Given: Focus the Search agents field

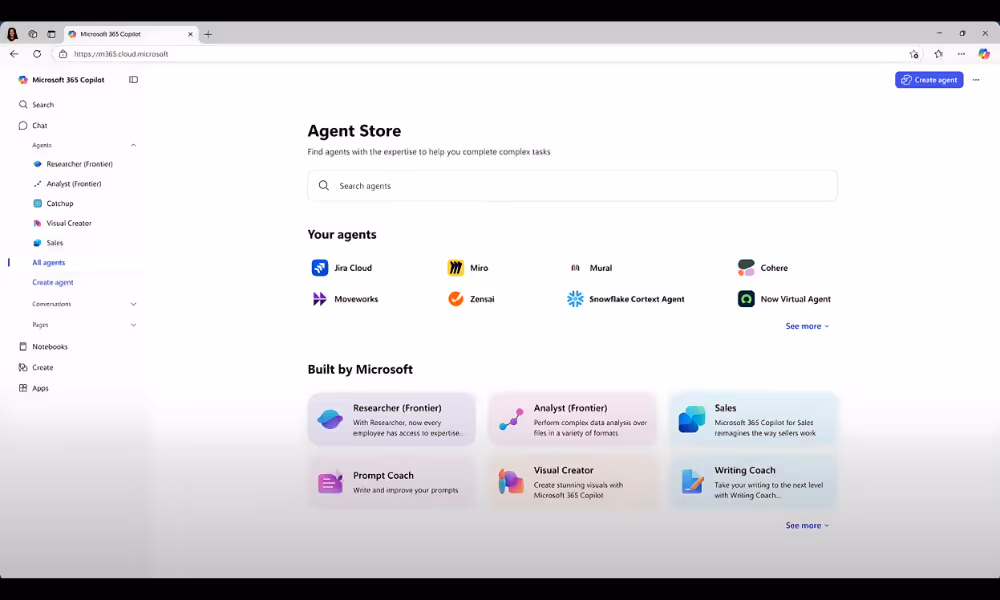Looking at the screenshot, I should 572,186.
